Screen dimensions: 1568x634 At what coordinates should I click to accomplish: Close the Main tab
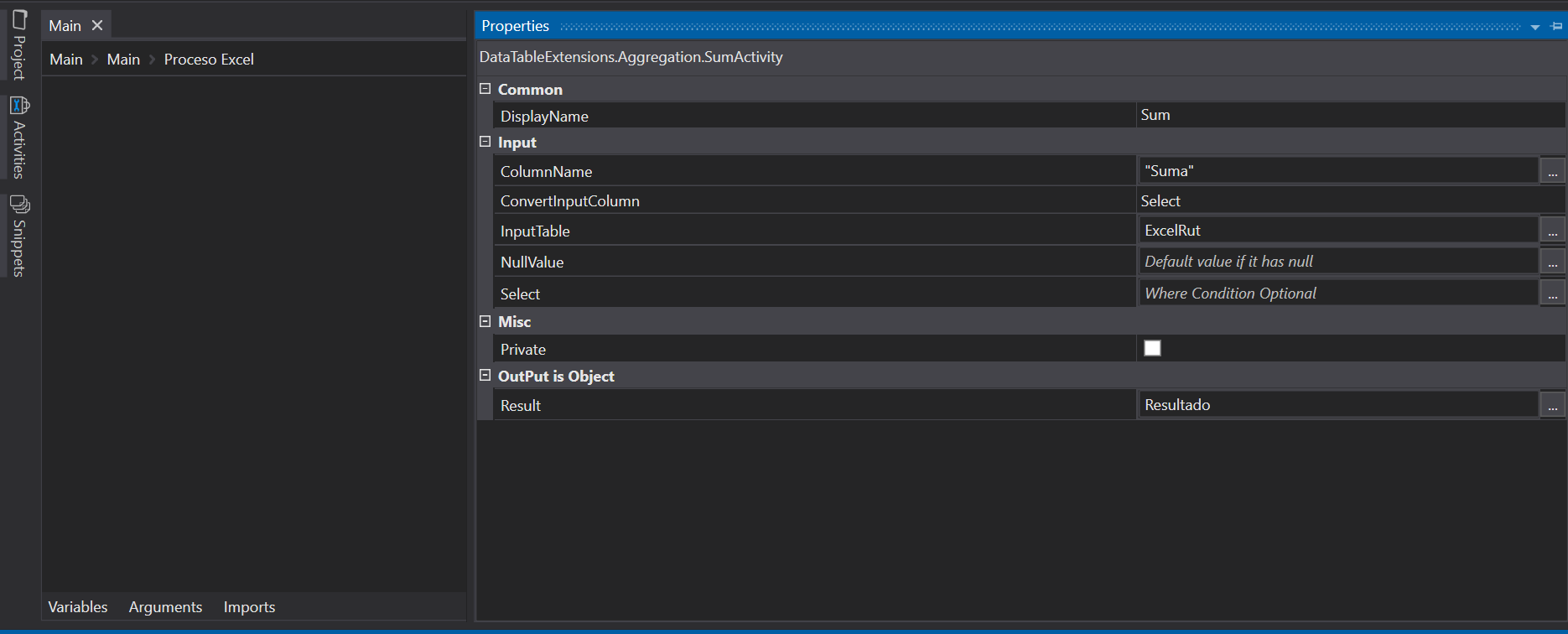click(97, 25)
